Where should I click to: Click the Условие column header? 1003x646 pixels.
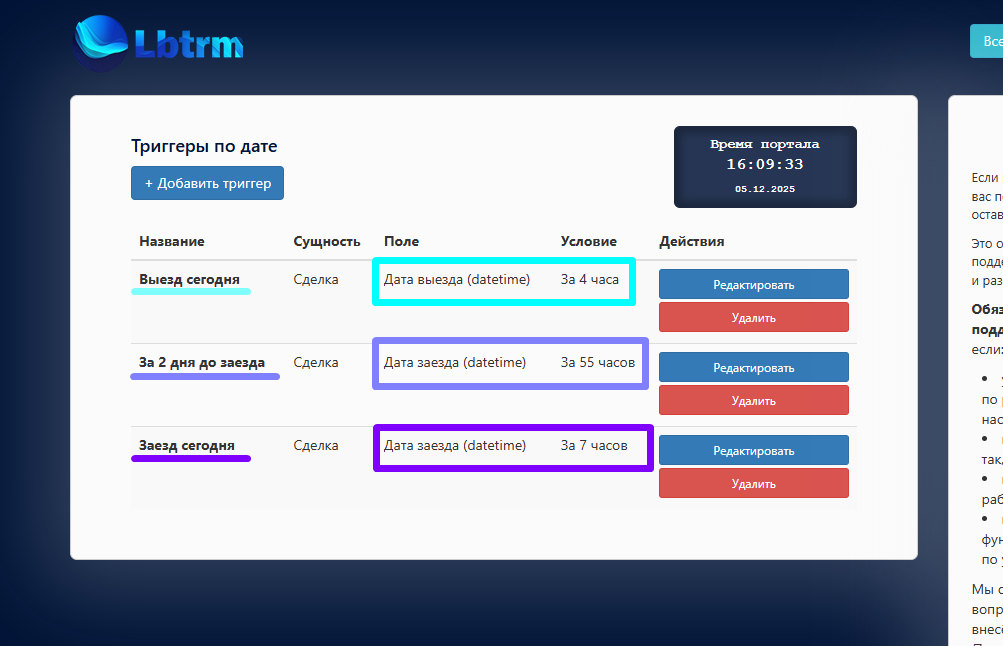pos(588,241)
